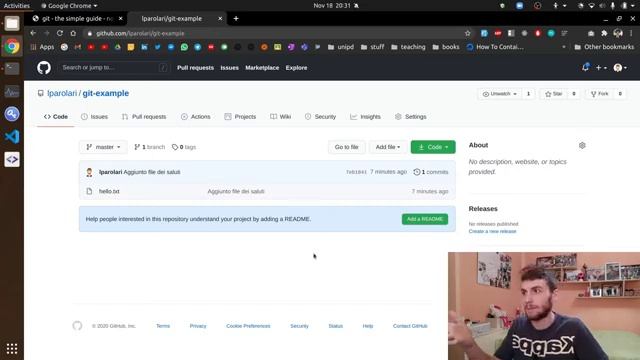640x360 pixels.
Task: Open GitHub notifications bell
Action: [x=585, y=67]
